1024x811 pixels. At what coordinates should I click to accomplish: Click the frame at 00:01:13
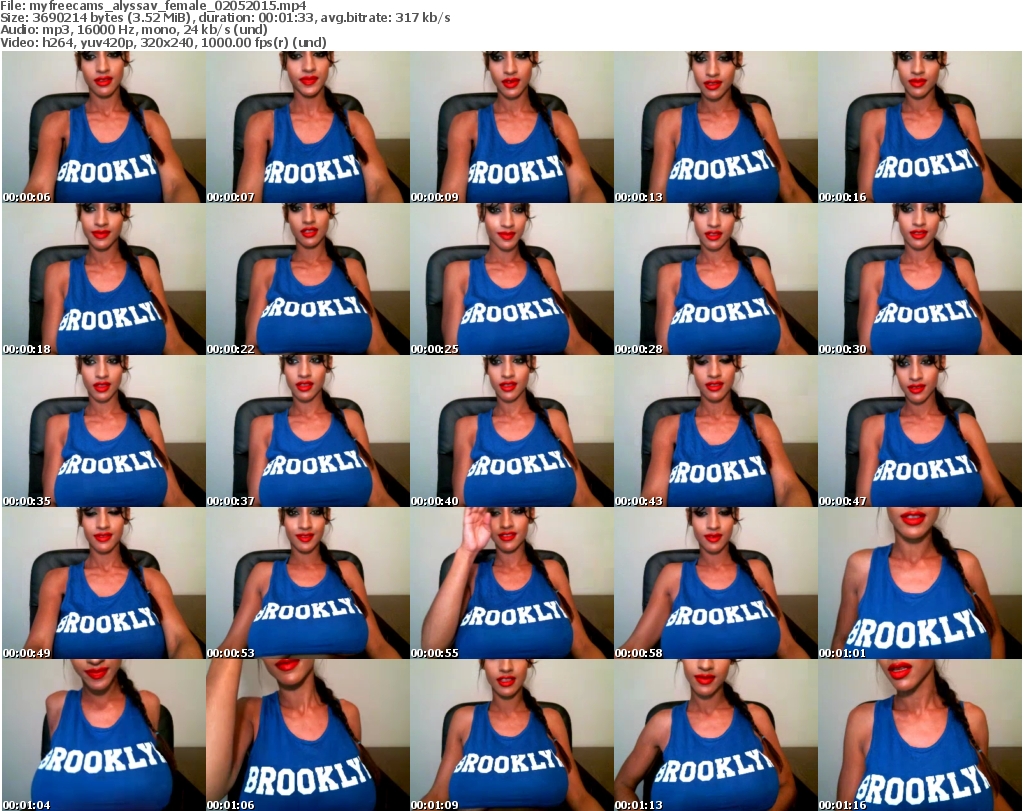tap(716, 735)
